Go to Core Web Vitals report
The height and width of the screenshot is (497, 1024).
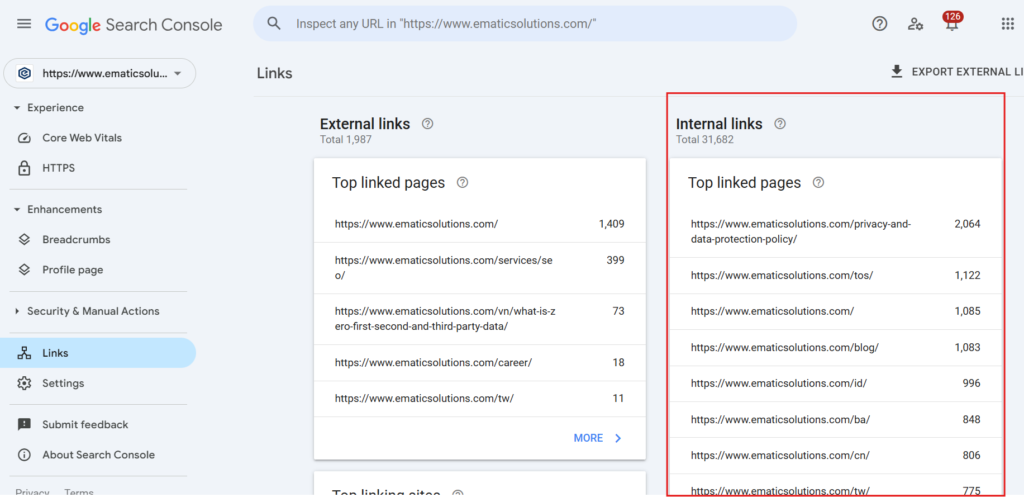click(82, 138)
